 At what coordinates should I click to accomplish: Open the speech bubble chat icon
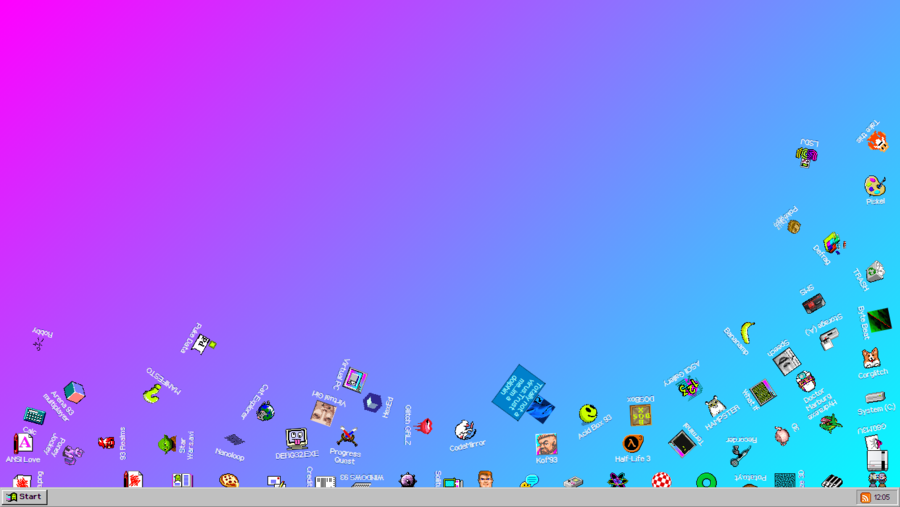(x=529, y=481)
